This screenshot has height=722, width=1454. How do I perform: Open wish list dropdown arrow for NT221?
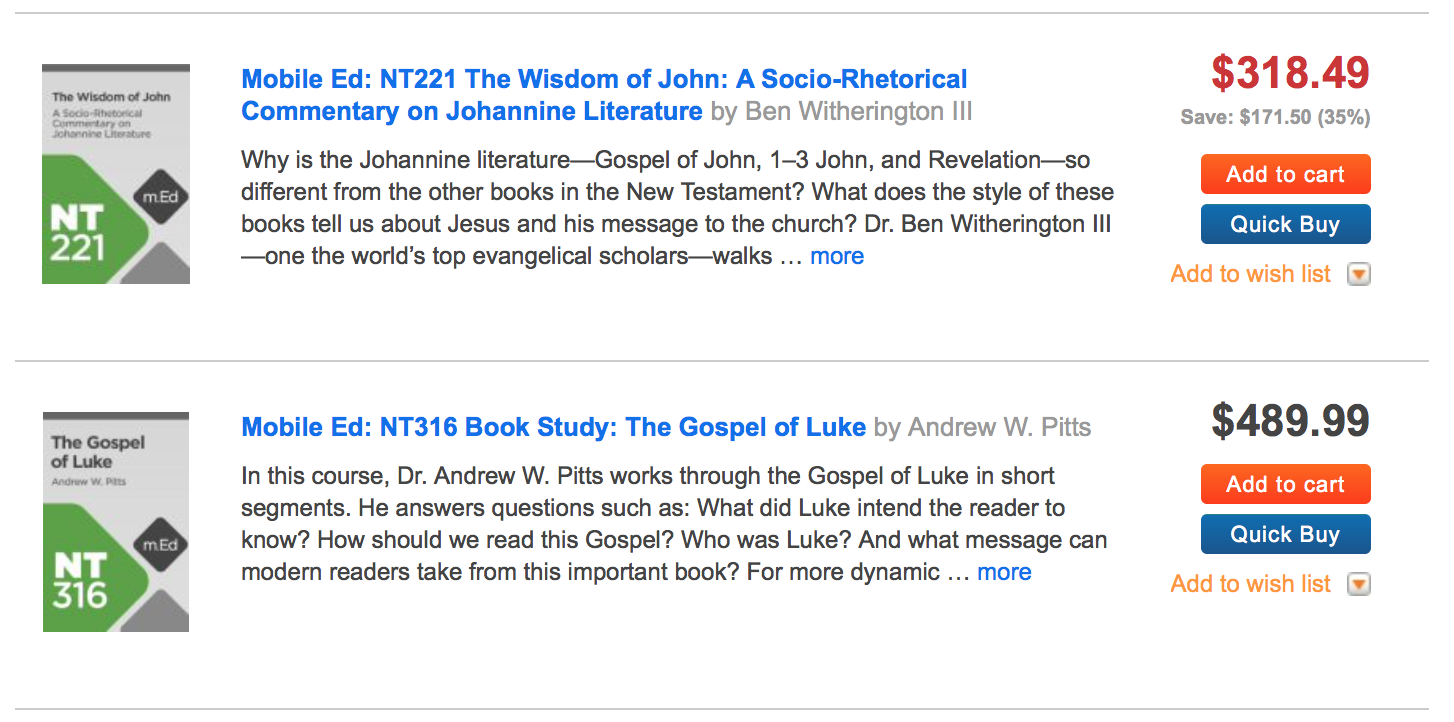(1358, 274)
